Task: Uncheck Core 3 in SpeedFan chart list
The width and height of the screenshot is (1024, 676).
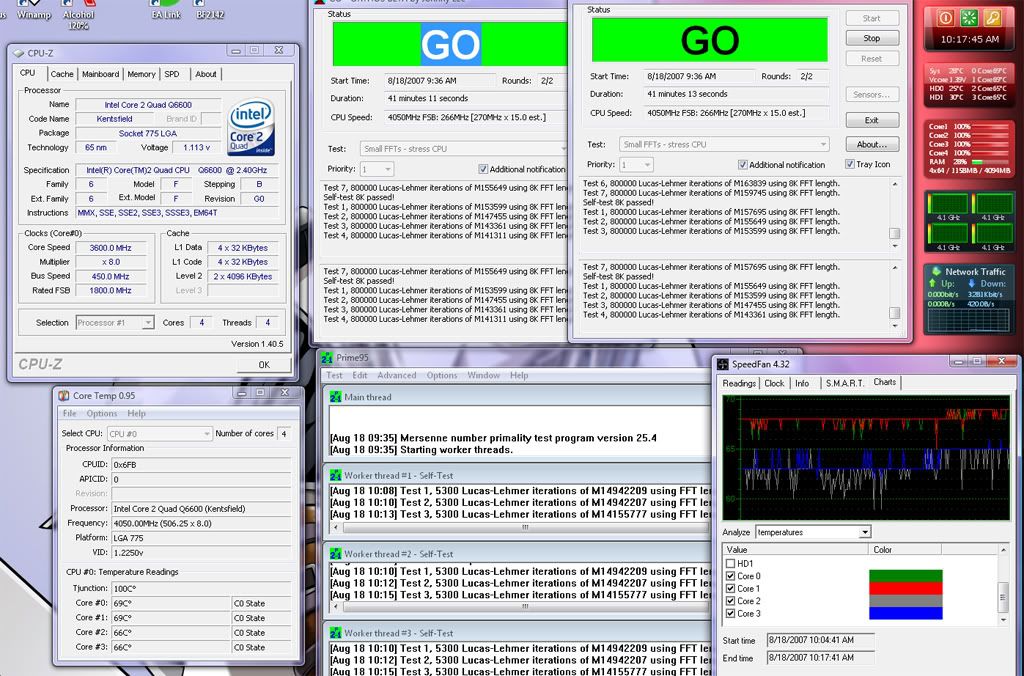Action: coord(731,613)
